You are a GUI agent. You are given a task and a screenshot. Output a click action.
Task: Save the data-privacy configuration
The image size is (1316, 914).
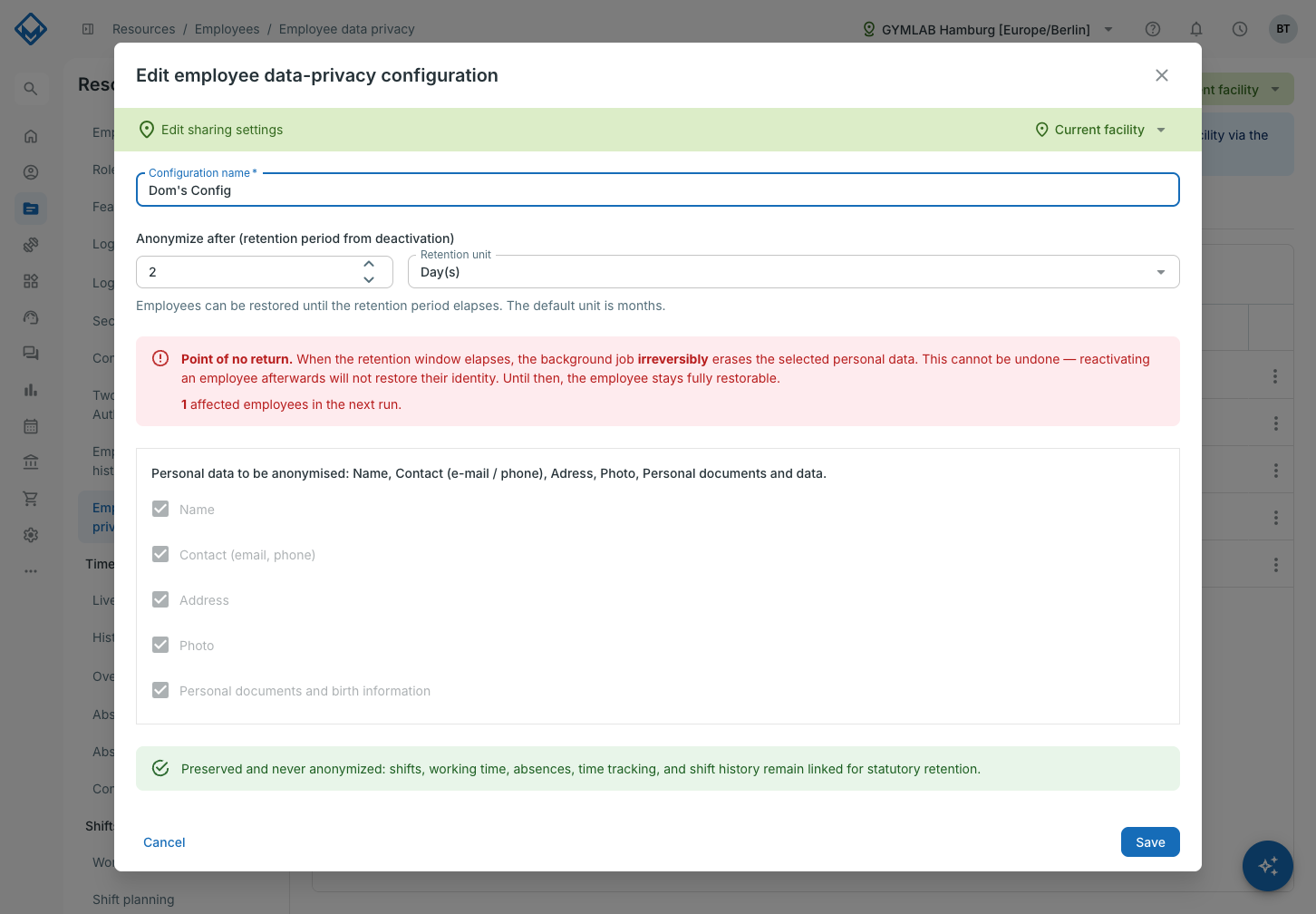point(1150,842)
